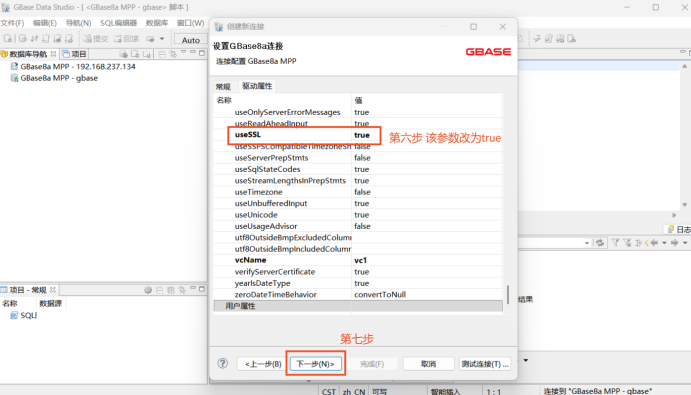Viewport: 691px width, 395px height.
Task: Maximize the 创建新连接 dialog window
Action: [x=473, y=26]
